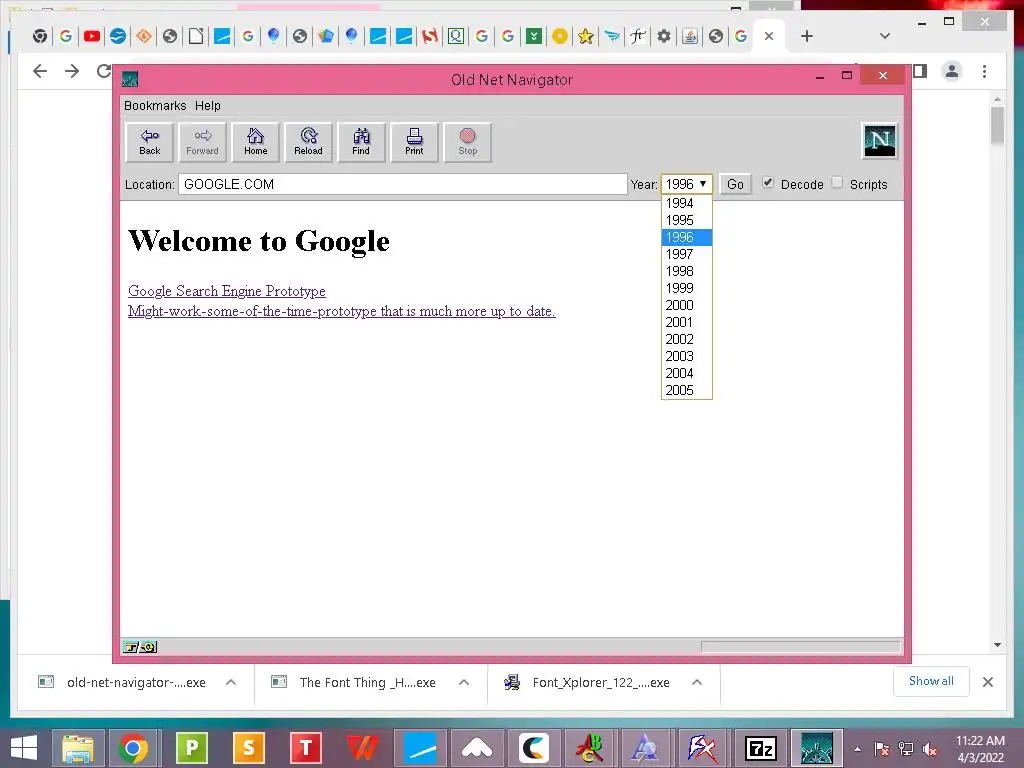Open the Might-work-some-of-the-time-prototype link
This screenshot has width=1024, height=768.
tap(342, 311)
